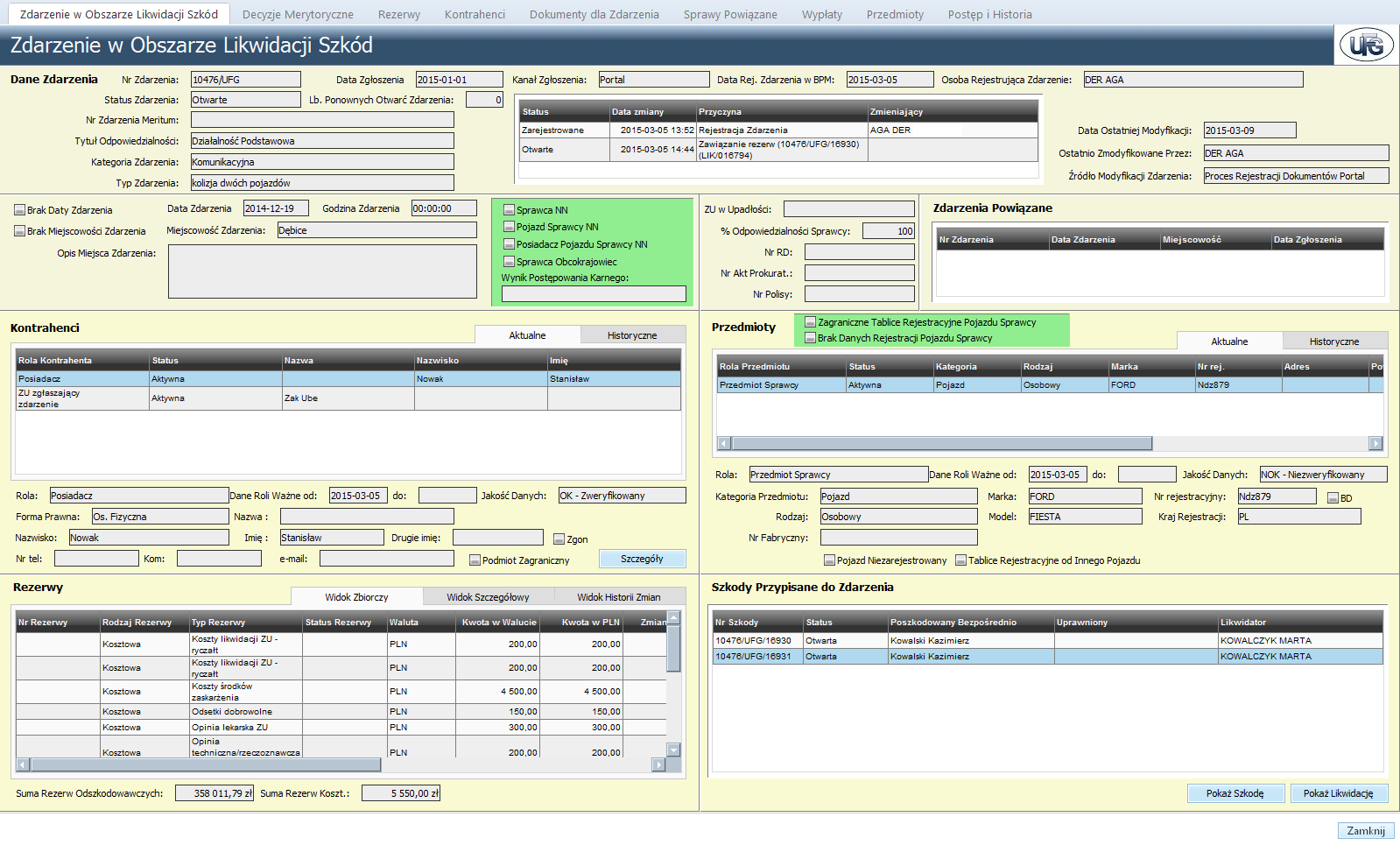Select the Posiadacz Nowak row

348,379
